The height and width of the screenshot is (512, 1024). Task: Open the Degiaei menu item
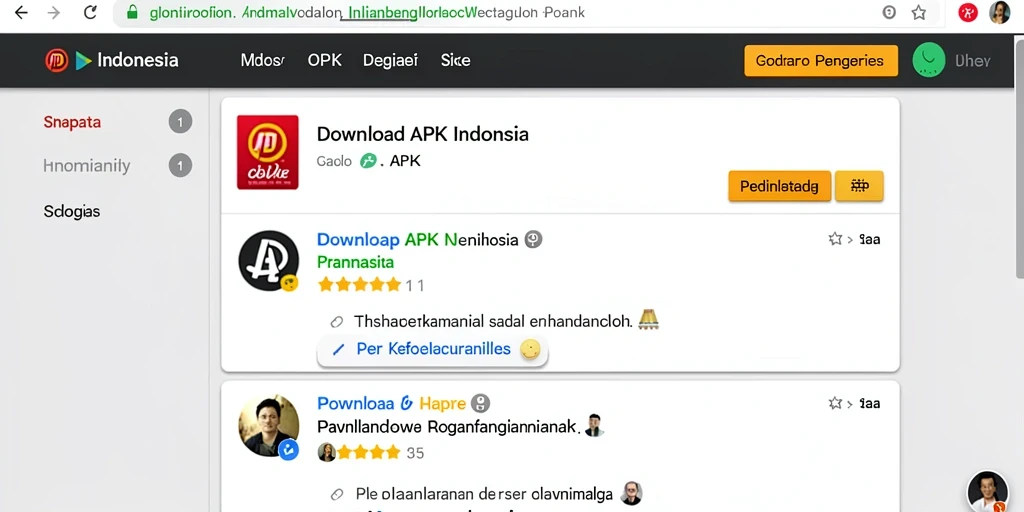[x=390, y=61]
